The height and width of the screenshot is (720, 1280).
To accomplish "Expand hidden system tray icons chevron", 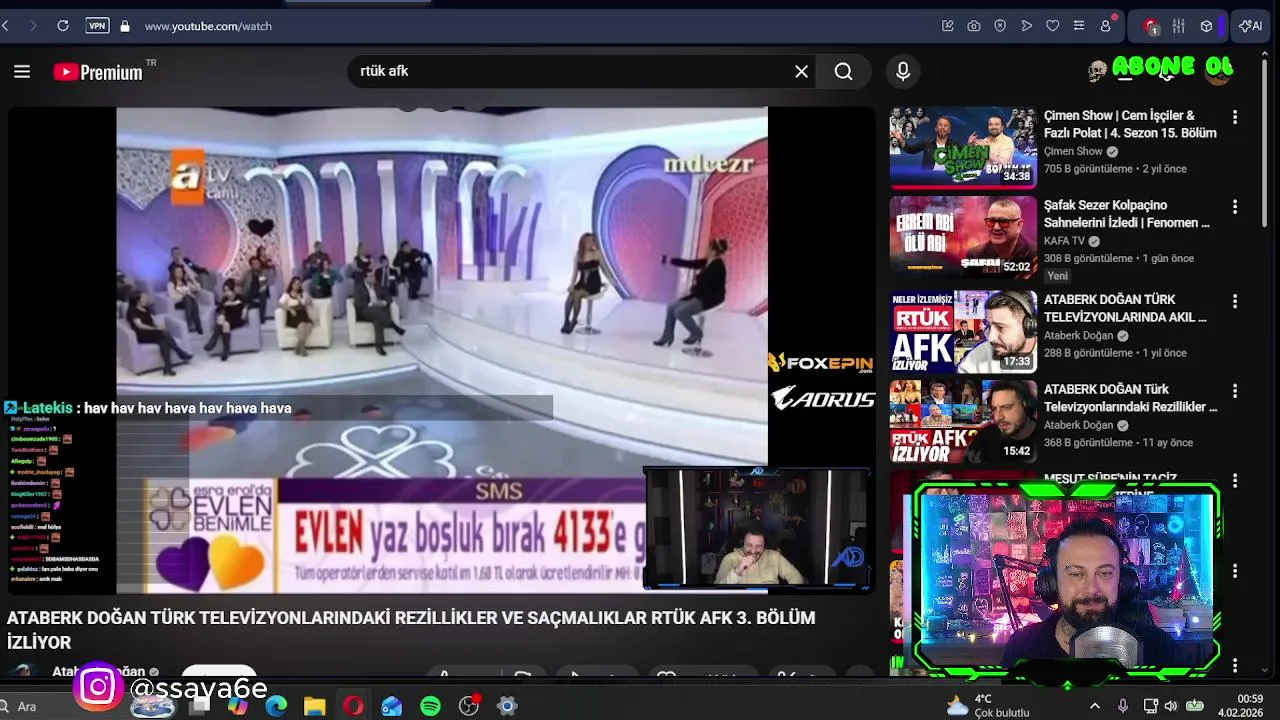I will (1095, 706).
